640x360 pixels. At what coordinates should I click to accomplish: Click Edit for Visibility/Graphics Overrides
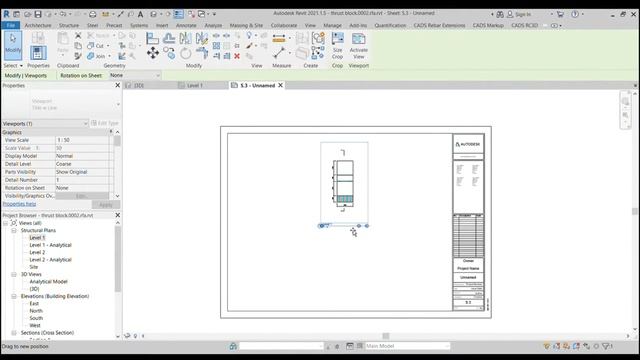pyautogui.click(x=82, y=196)
